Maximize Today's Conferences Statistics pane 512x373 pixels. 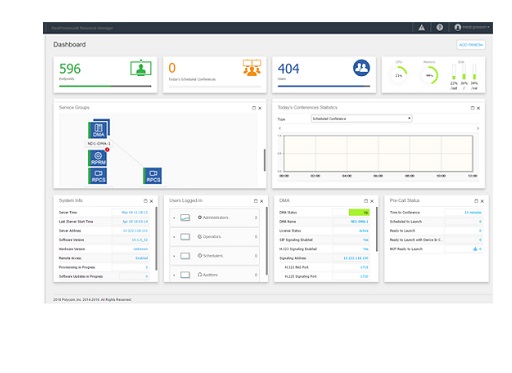coord(472,108)
